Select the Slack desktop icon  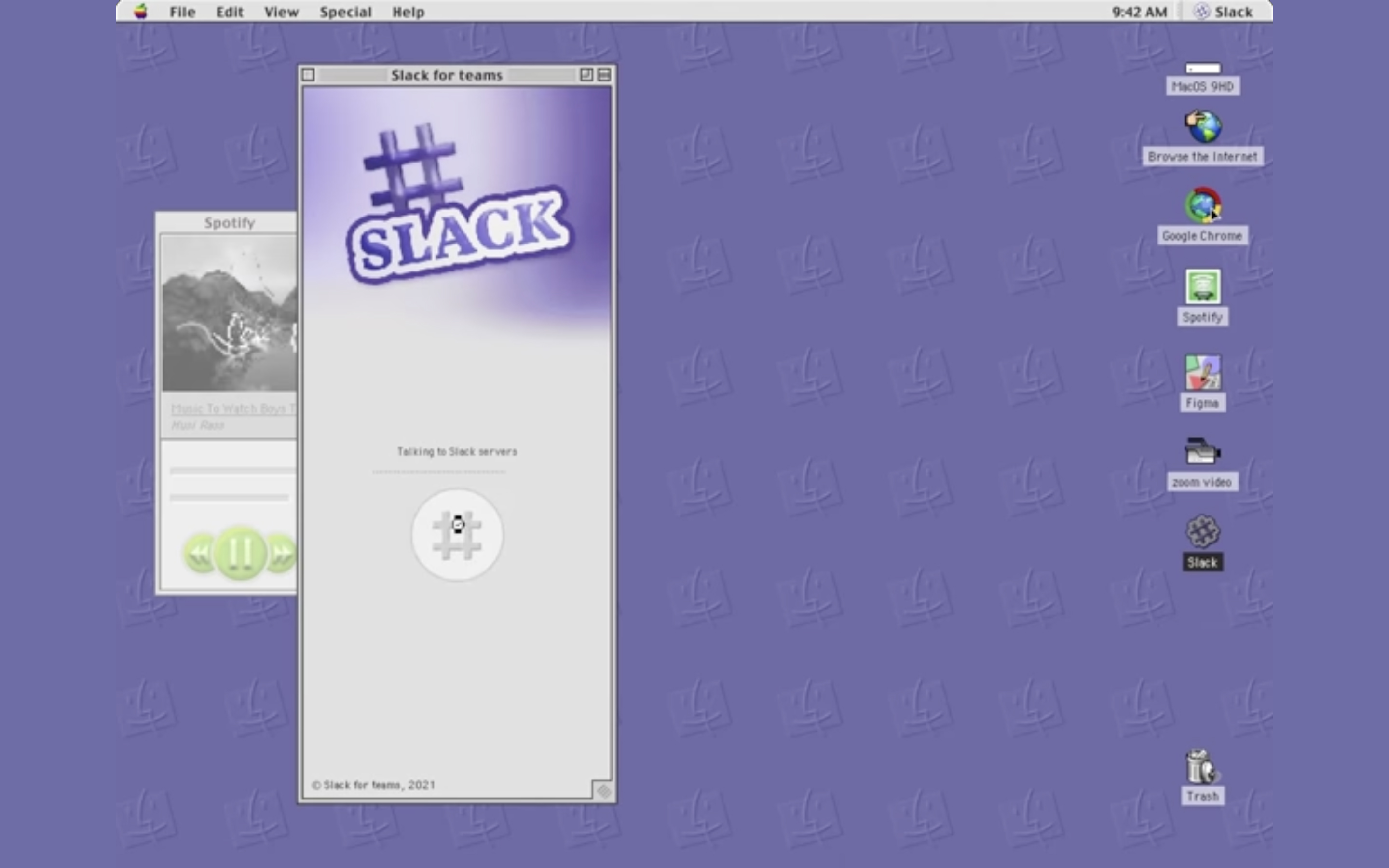pos(1203,531)
